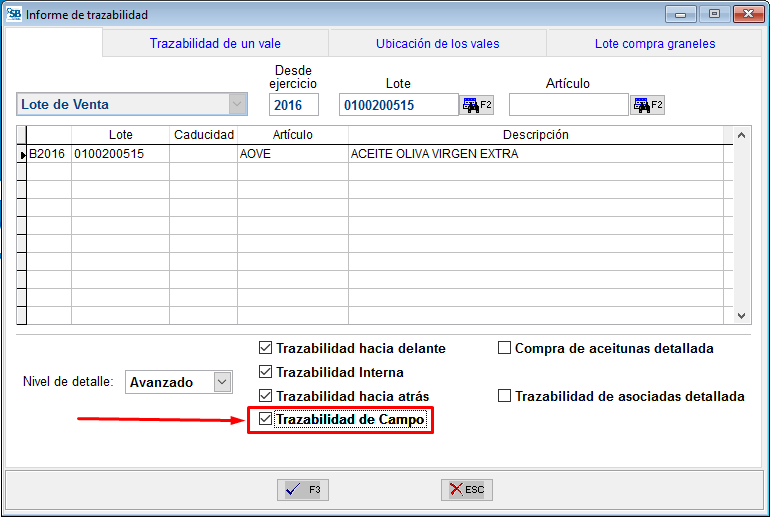
Task: Click the grid scrollbar down arrow
Action: 741,315
